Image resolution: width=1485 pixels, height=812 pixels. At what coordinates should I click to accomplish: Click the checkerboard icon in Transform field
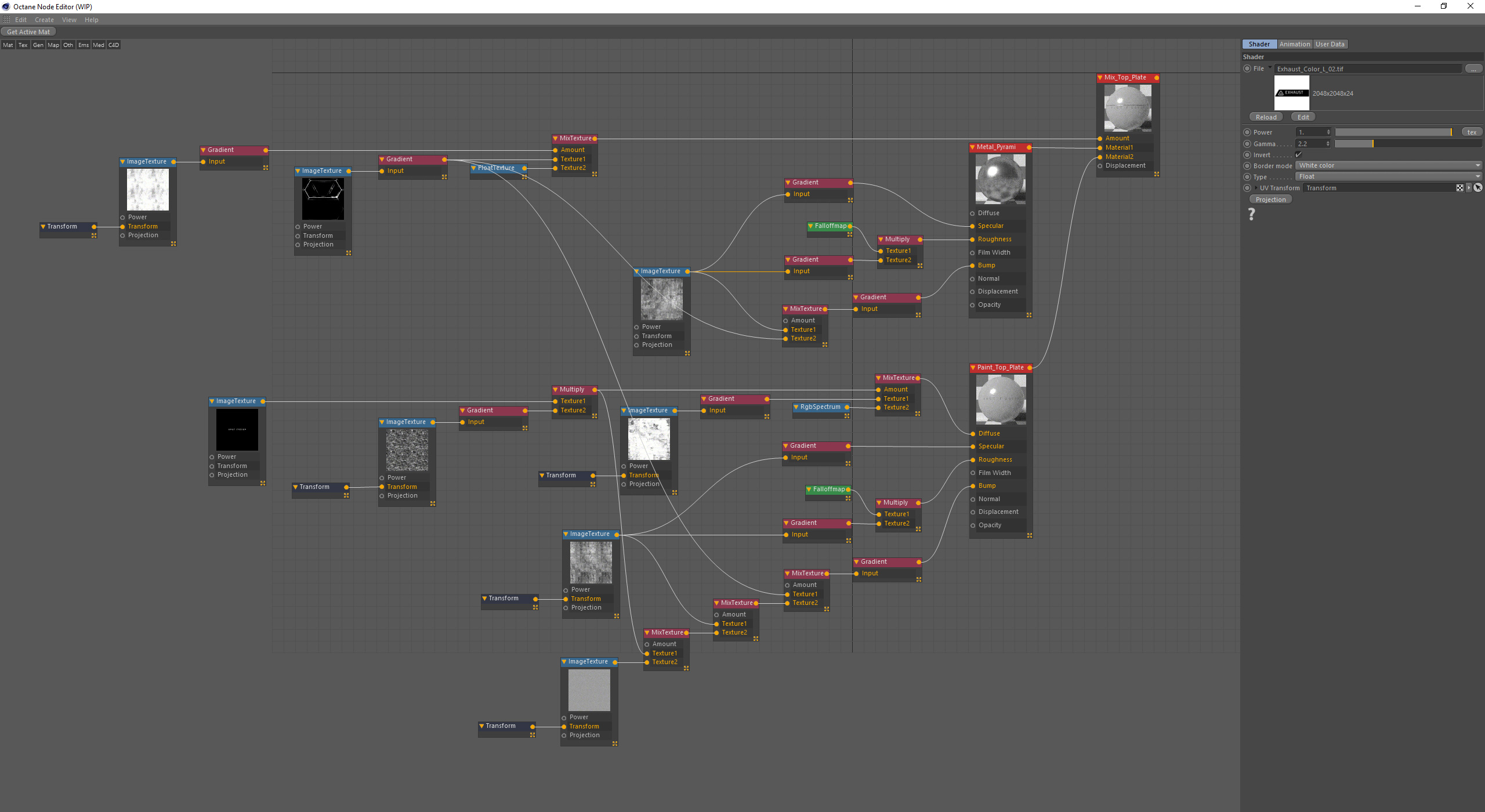pyautogui.click(x=1459, y=188)
